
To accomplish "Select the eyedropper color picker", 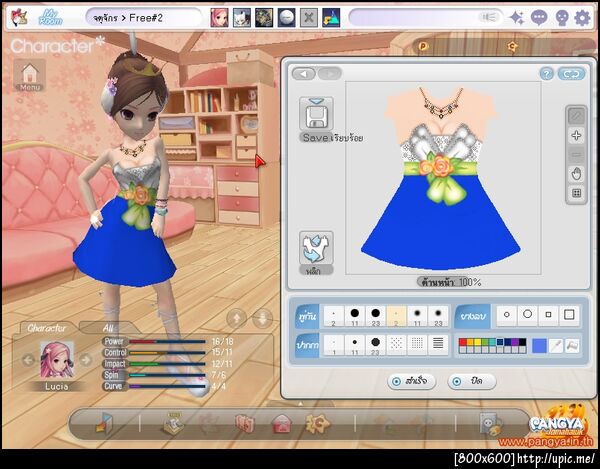I will click(555, 346).
